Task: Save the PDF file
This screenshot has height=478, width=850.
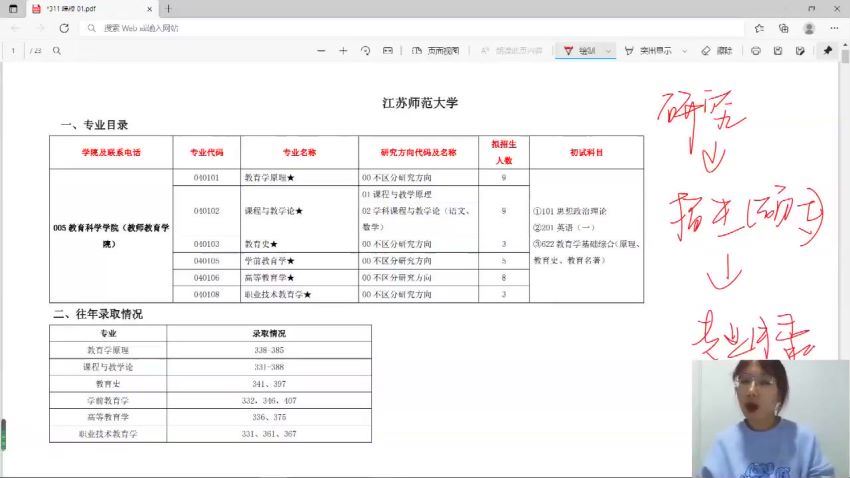Action: (778, 50)
